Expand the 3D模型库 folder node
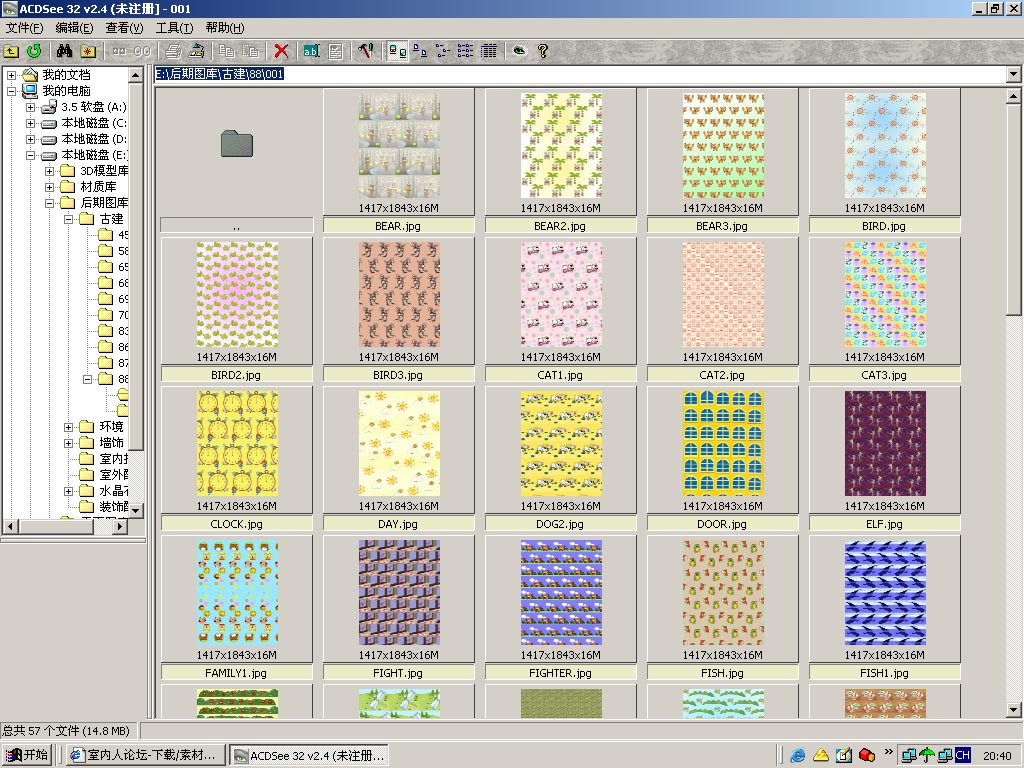 tap(49, 171)
